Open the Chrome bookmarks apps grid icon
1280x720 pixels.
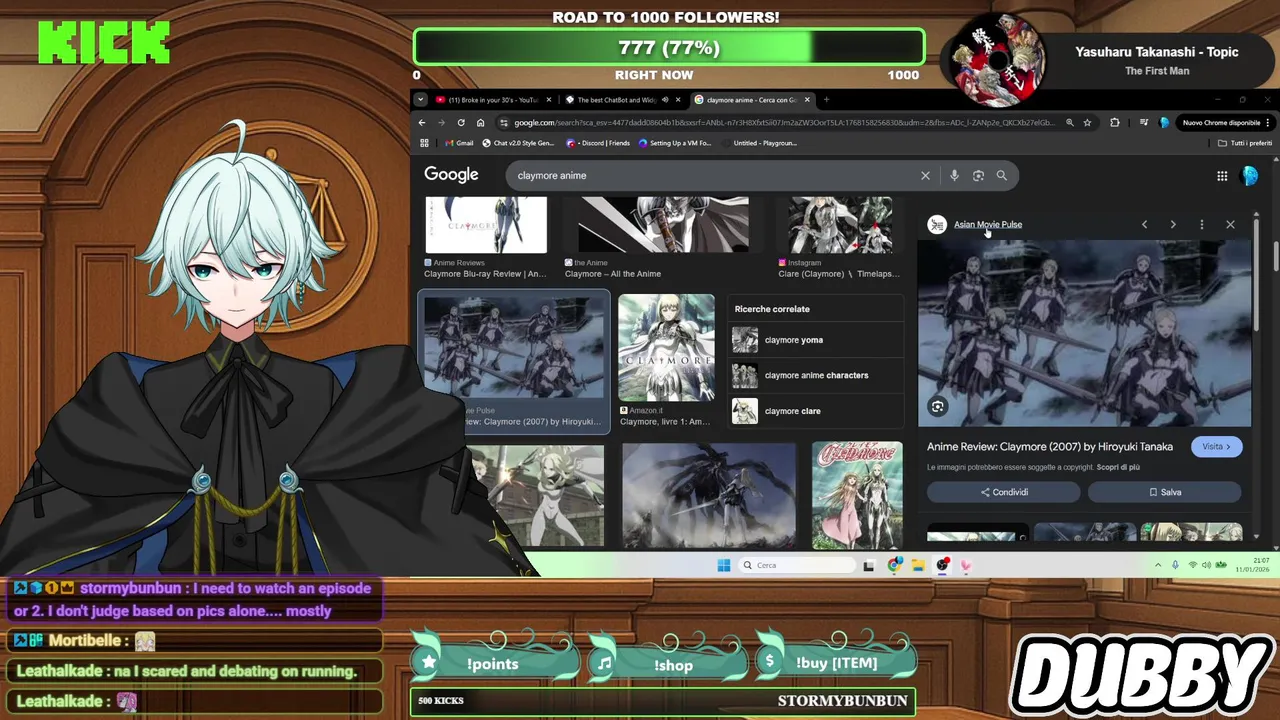tap(424, 143)
